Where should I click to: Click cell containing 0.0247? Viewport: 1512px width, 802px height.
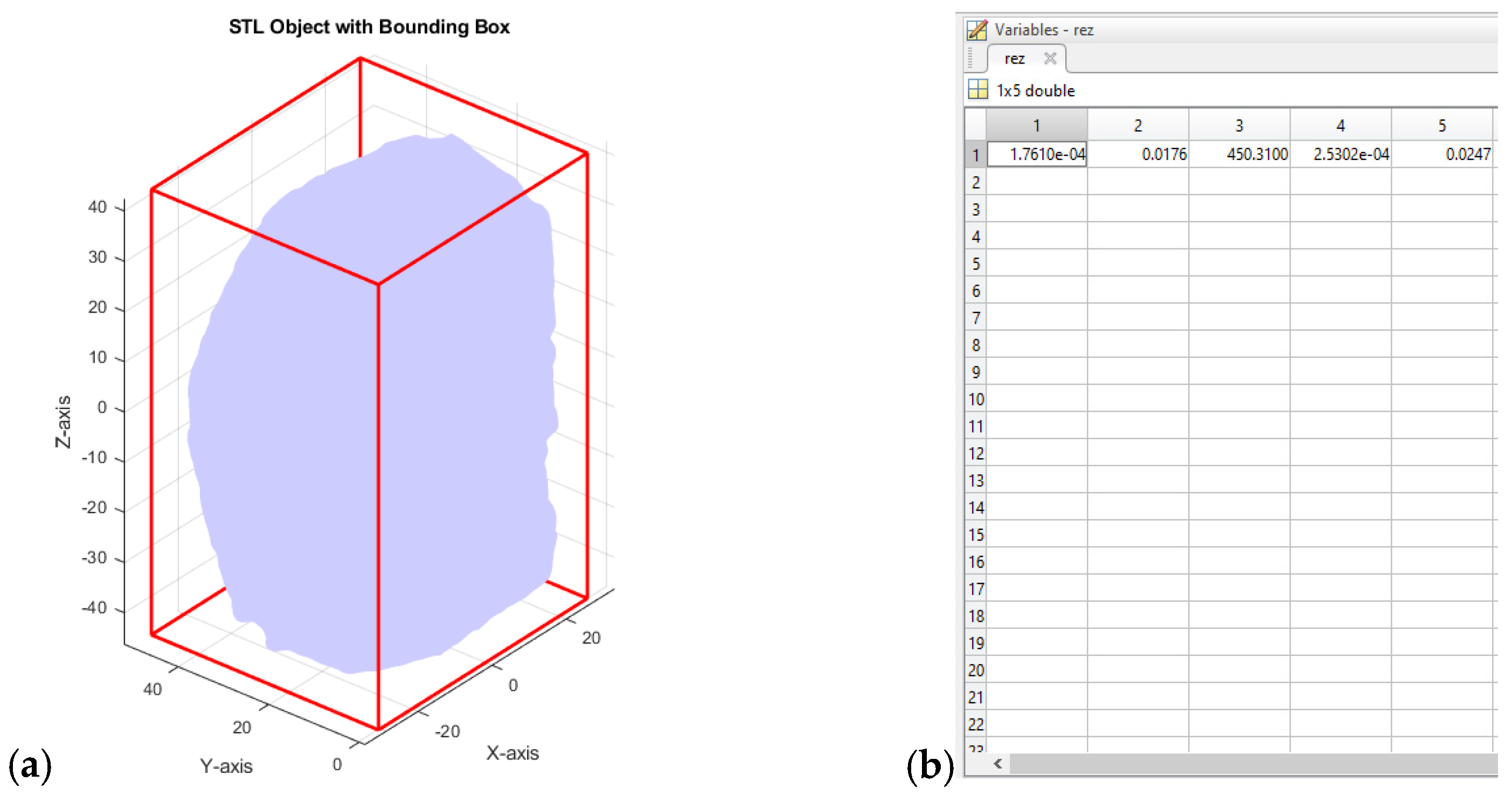point(1442,154)
